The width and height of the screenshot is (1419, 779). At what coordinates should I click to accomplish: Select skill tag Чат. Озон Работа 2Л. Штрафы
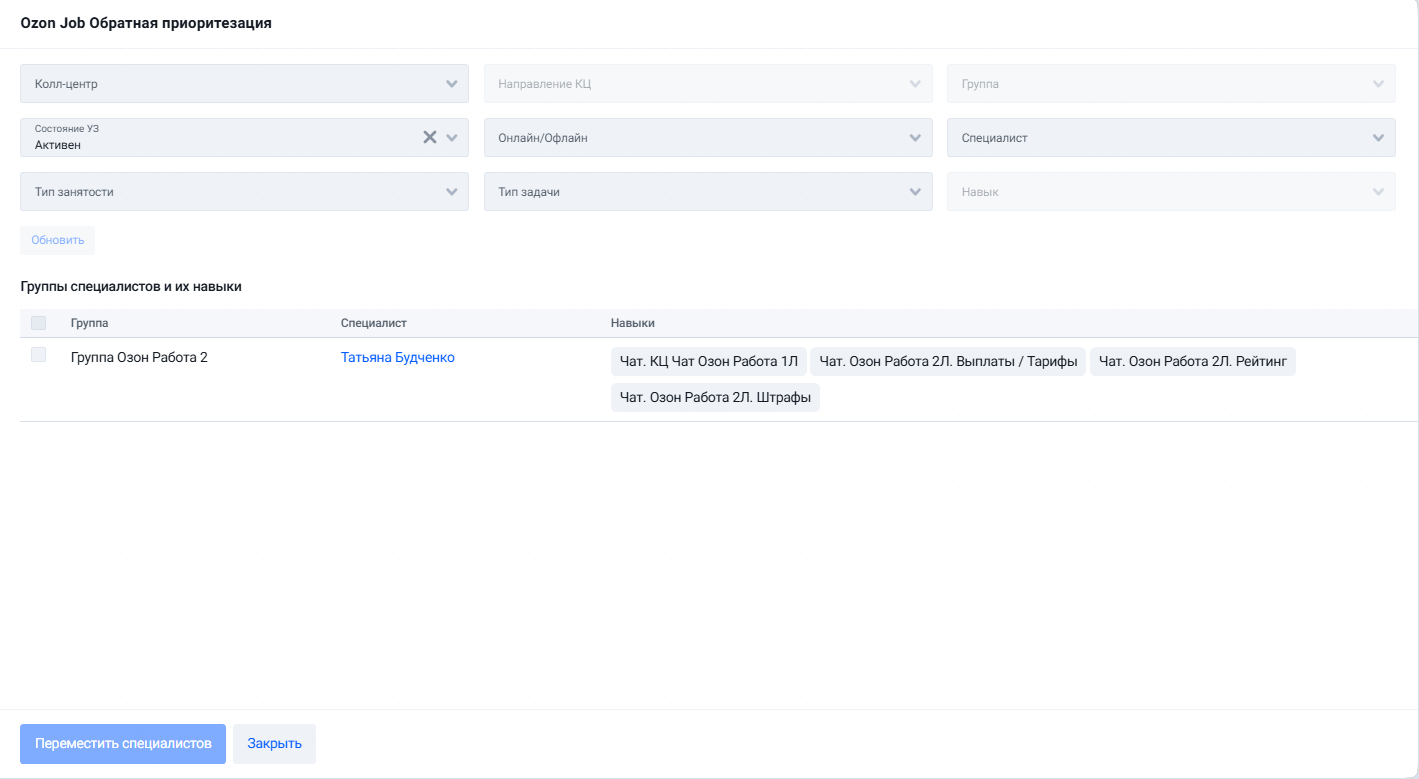715,397
